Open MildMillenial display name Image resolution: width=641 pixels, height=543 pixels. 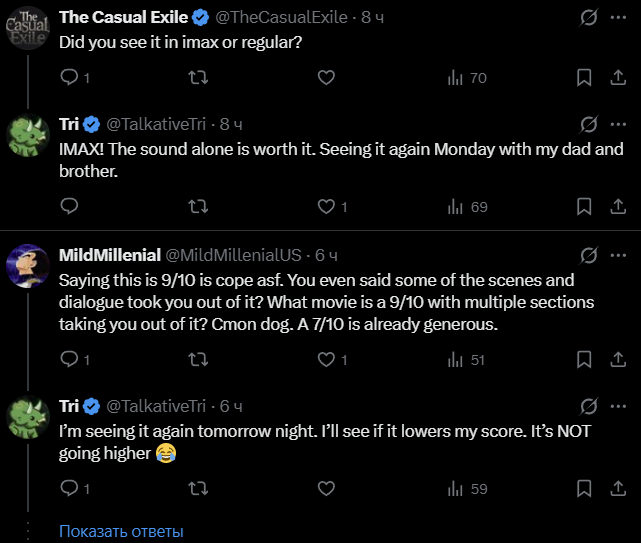pyautogui.click(x=110, y=255)
